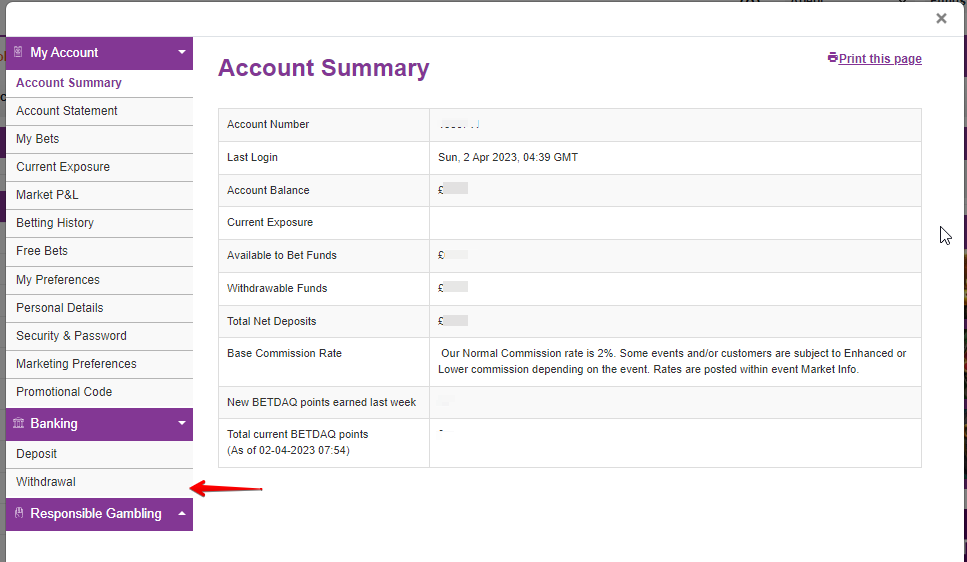Click the Normal Commission rate description text
The image size is (967, 562).
672,362
